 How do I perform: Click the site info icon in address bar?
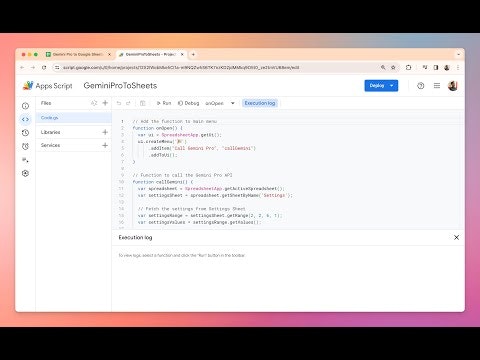(57, 68)
